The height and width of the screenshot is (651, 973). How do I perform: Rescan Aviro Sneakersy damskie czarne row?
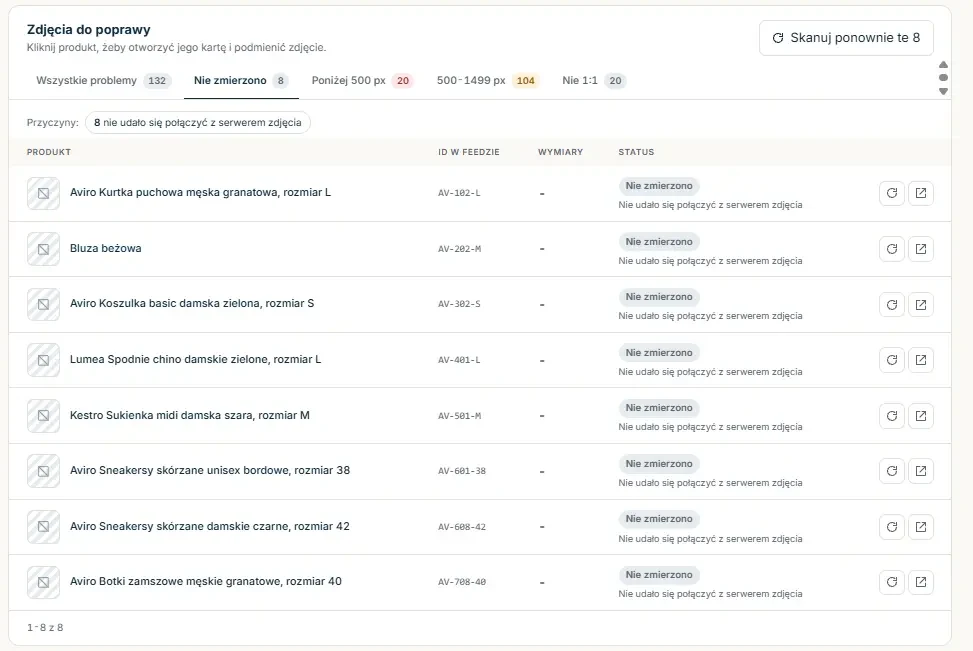[892, 527]
